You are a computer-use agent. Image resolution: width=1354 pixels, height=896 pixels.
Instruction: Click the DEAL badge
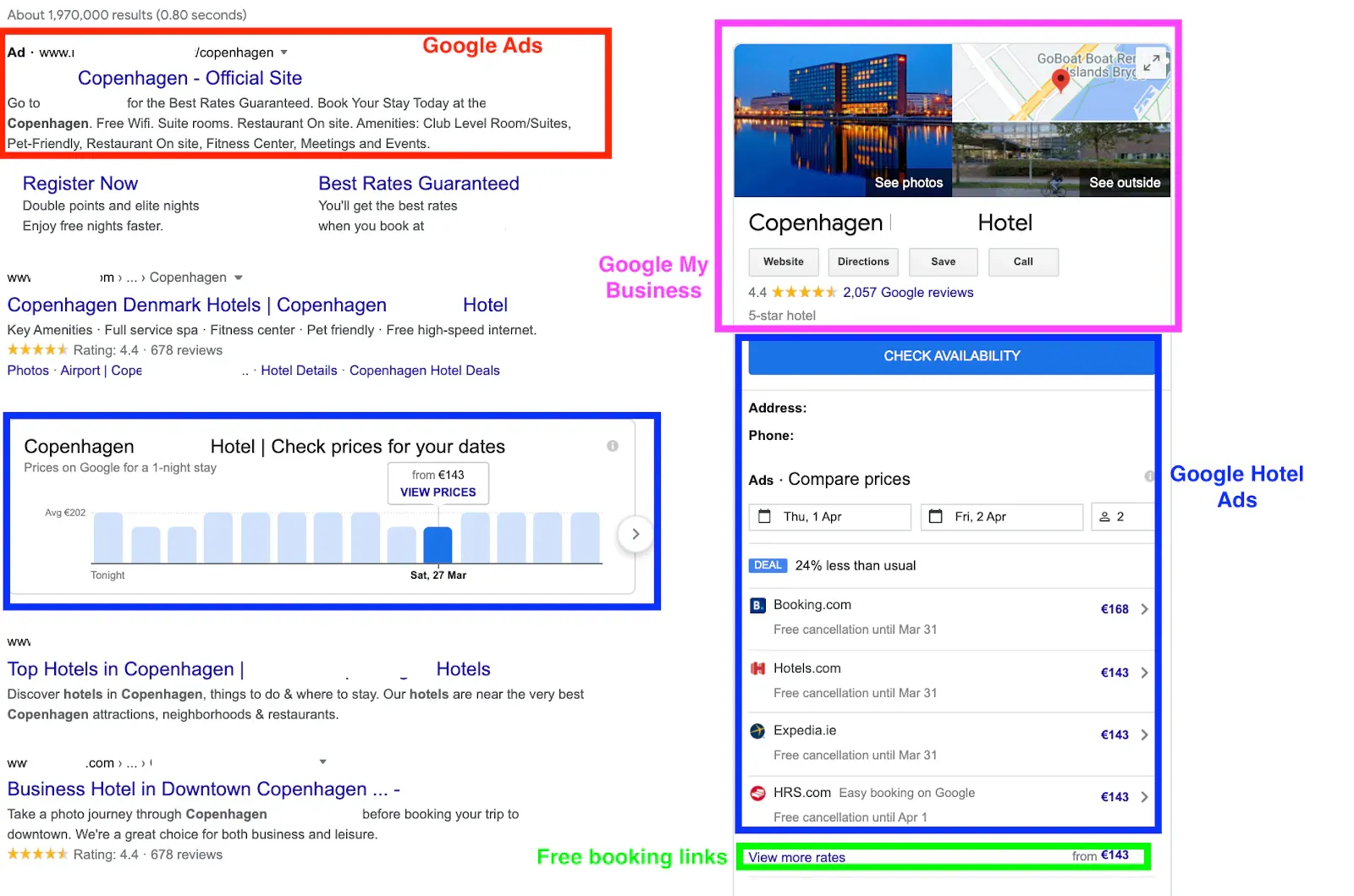coord(768,565)
